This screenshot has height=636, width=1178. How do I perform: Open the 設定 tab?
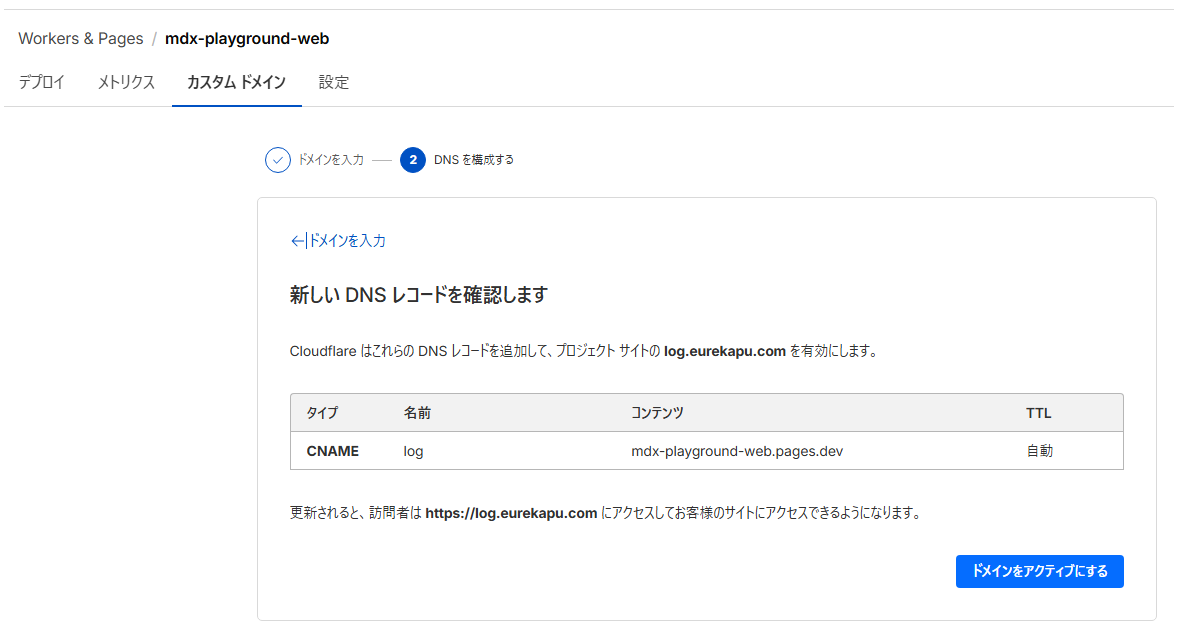pos(333,82)
